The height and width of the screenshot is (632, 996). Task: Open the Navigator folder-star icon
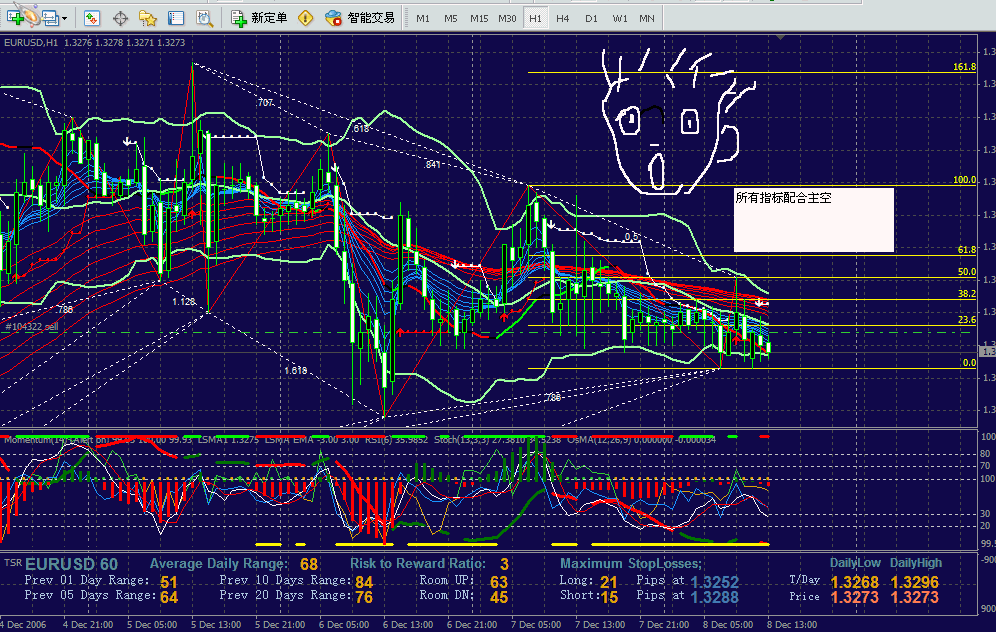(x=148, y=18)
